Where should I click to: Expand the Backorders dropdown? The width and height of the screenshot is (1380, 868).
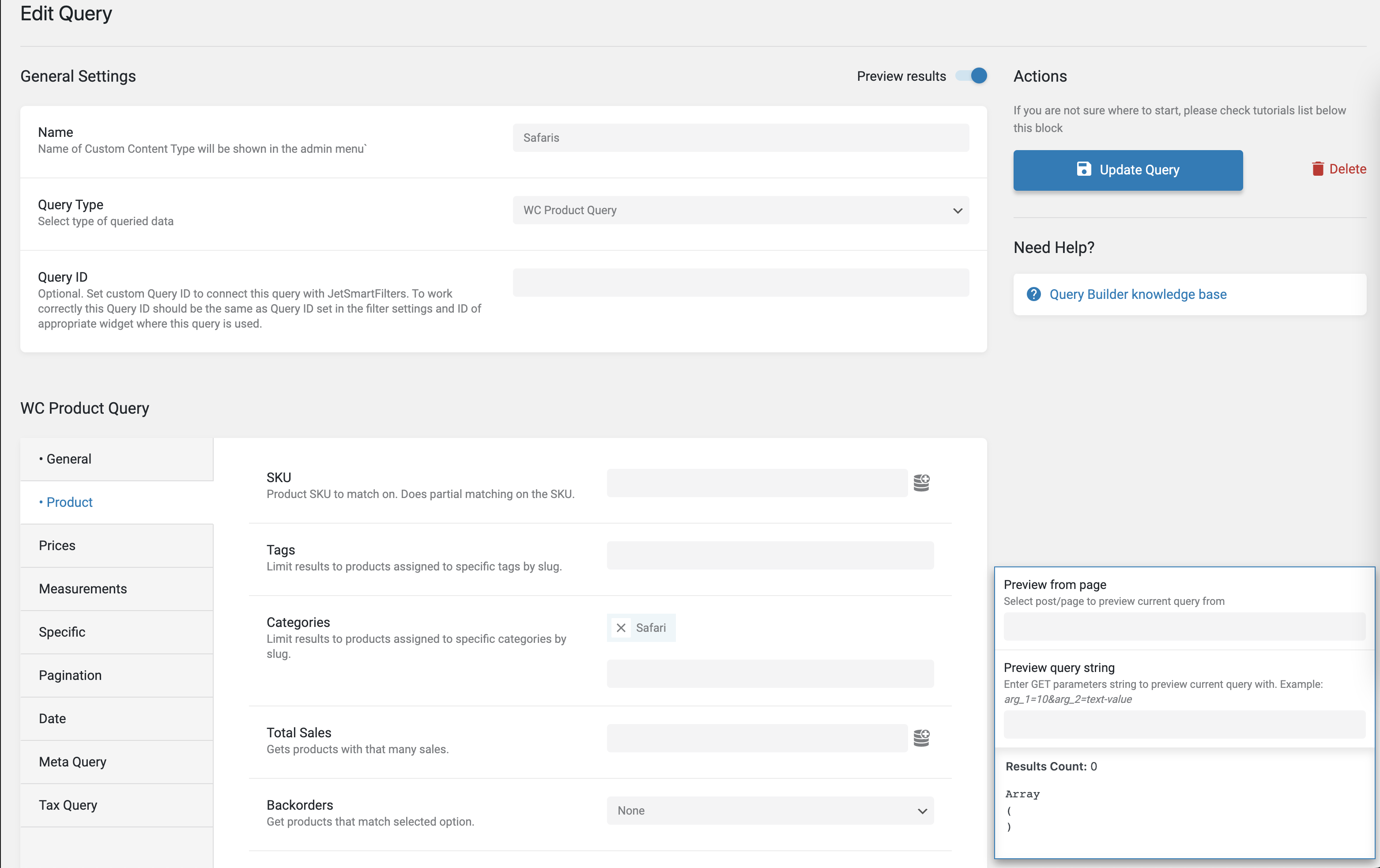coord(769,810)
